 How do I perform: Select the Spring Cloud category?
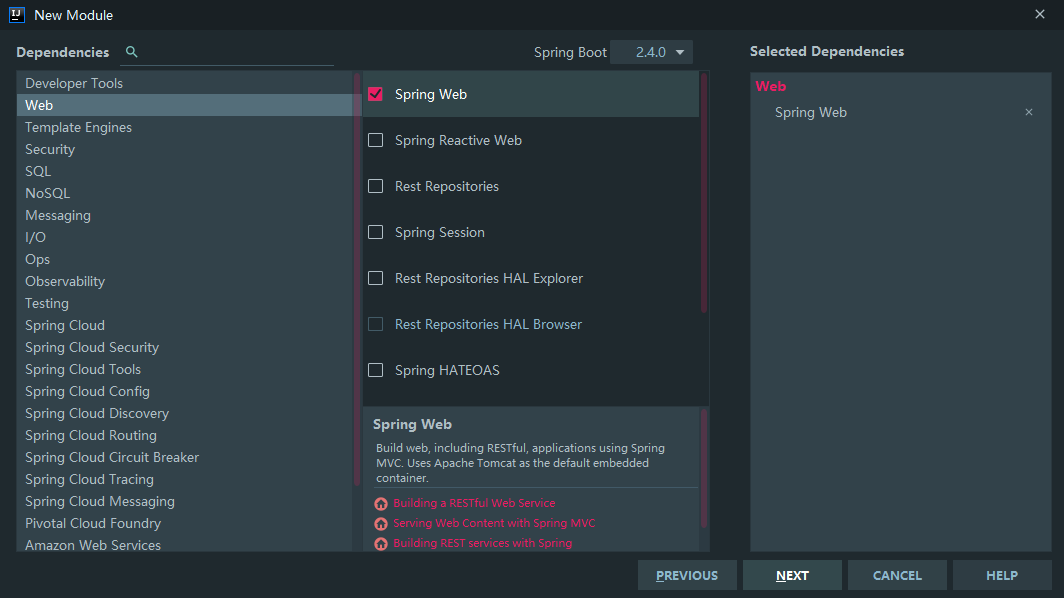(x=185, y=325)
